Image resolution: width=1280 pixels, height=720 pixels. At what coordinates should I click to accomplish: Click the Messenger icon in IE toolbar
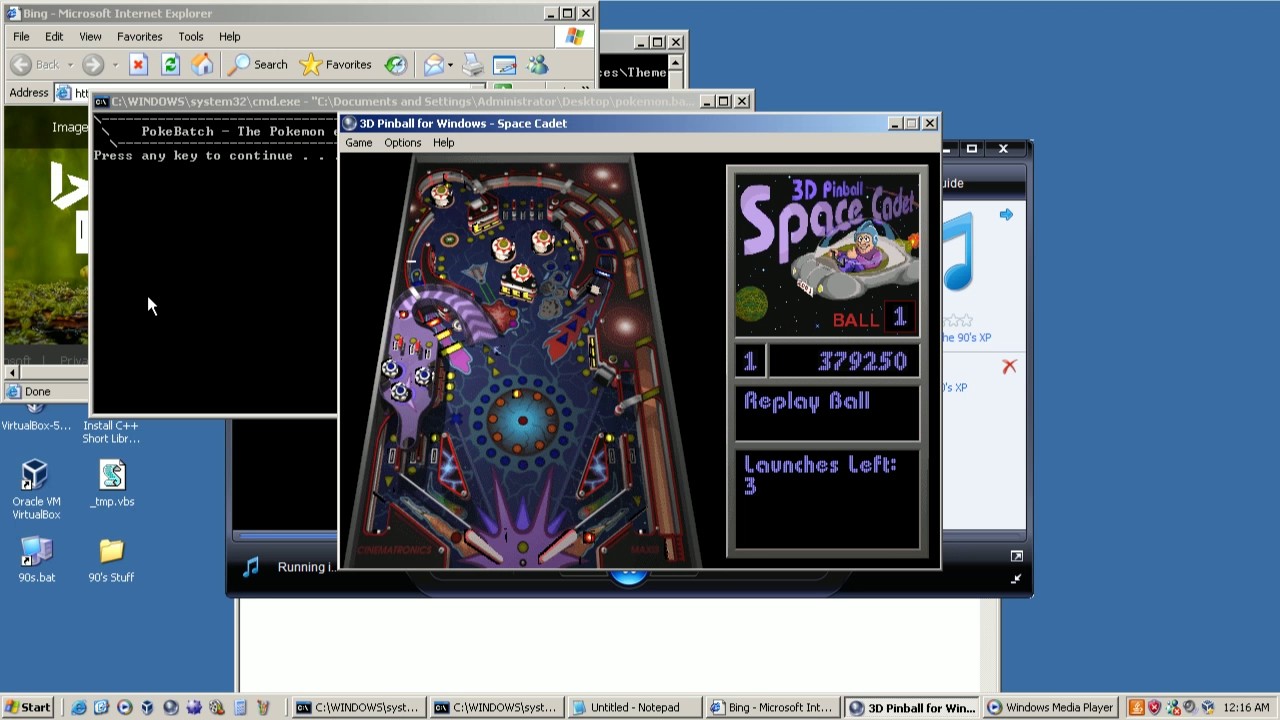tap(537, 64)
